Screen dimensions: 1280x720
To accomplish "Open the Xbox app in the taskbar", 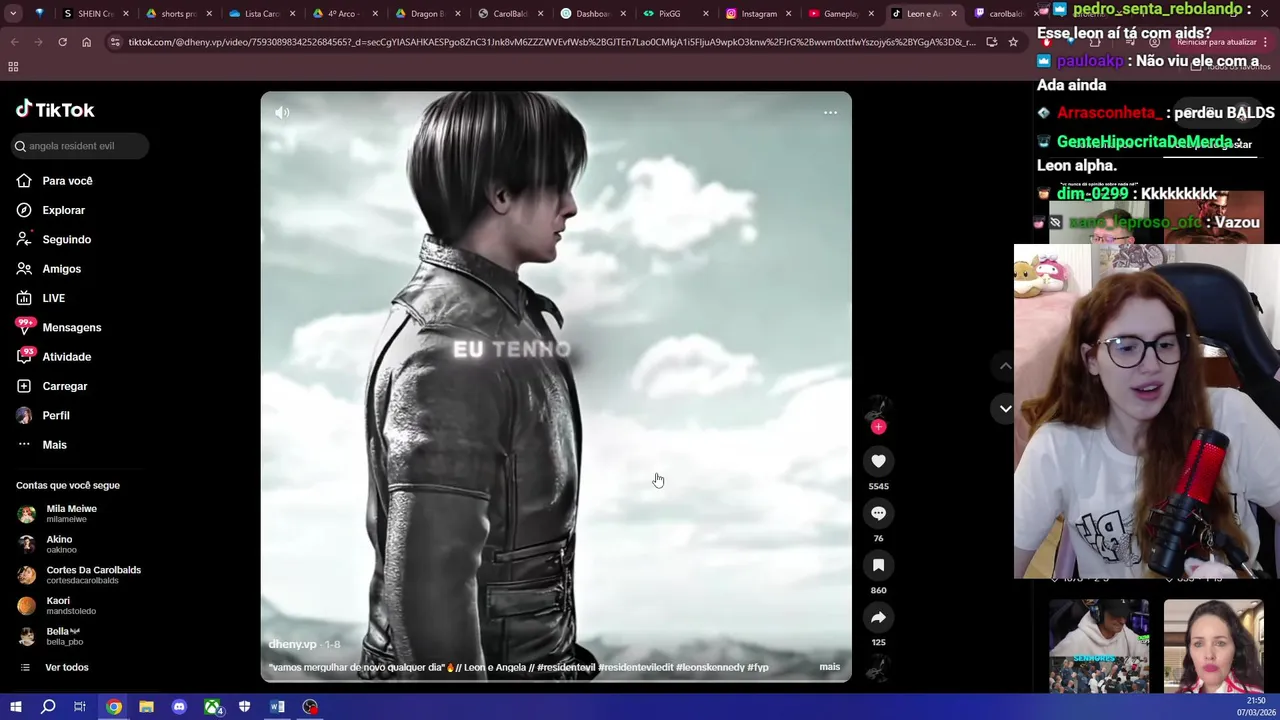I will [x=212, y=707].
